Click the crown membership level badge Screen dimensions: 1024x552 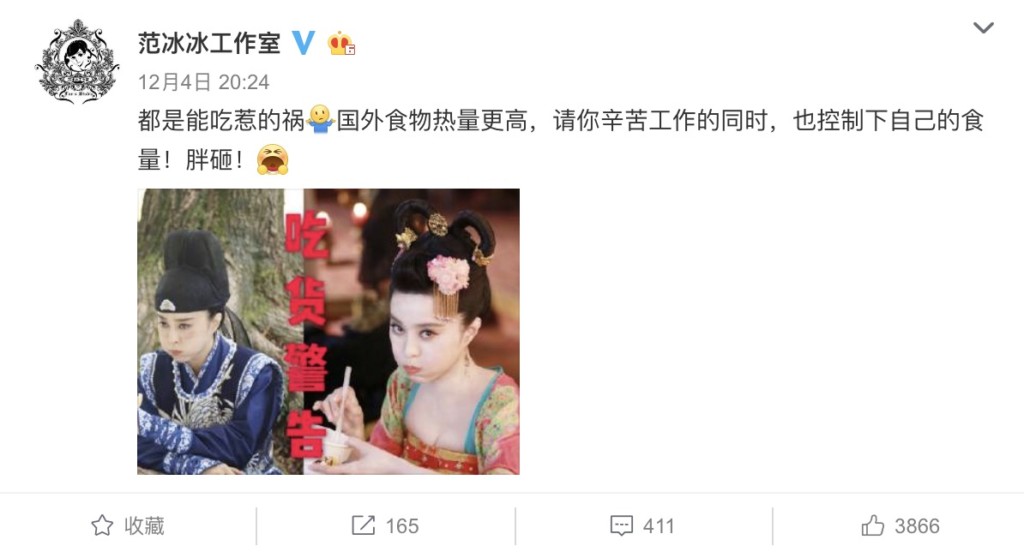tap(342, 44)
